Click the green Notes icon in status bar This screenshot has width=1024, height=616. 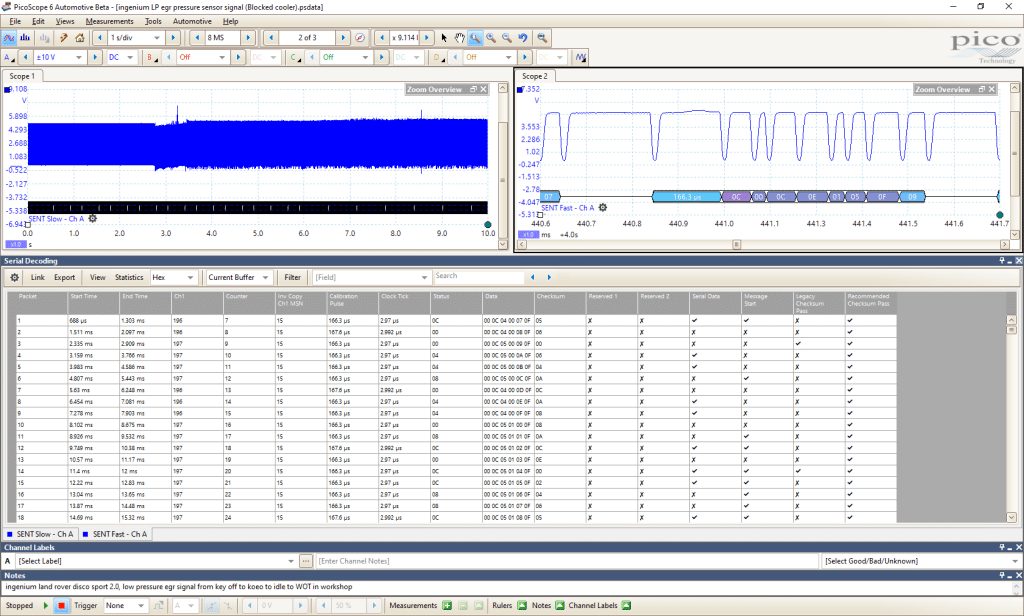560,606
